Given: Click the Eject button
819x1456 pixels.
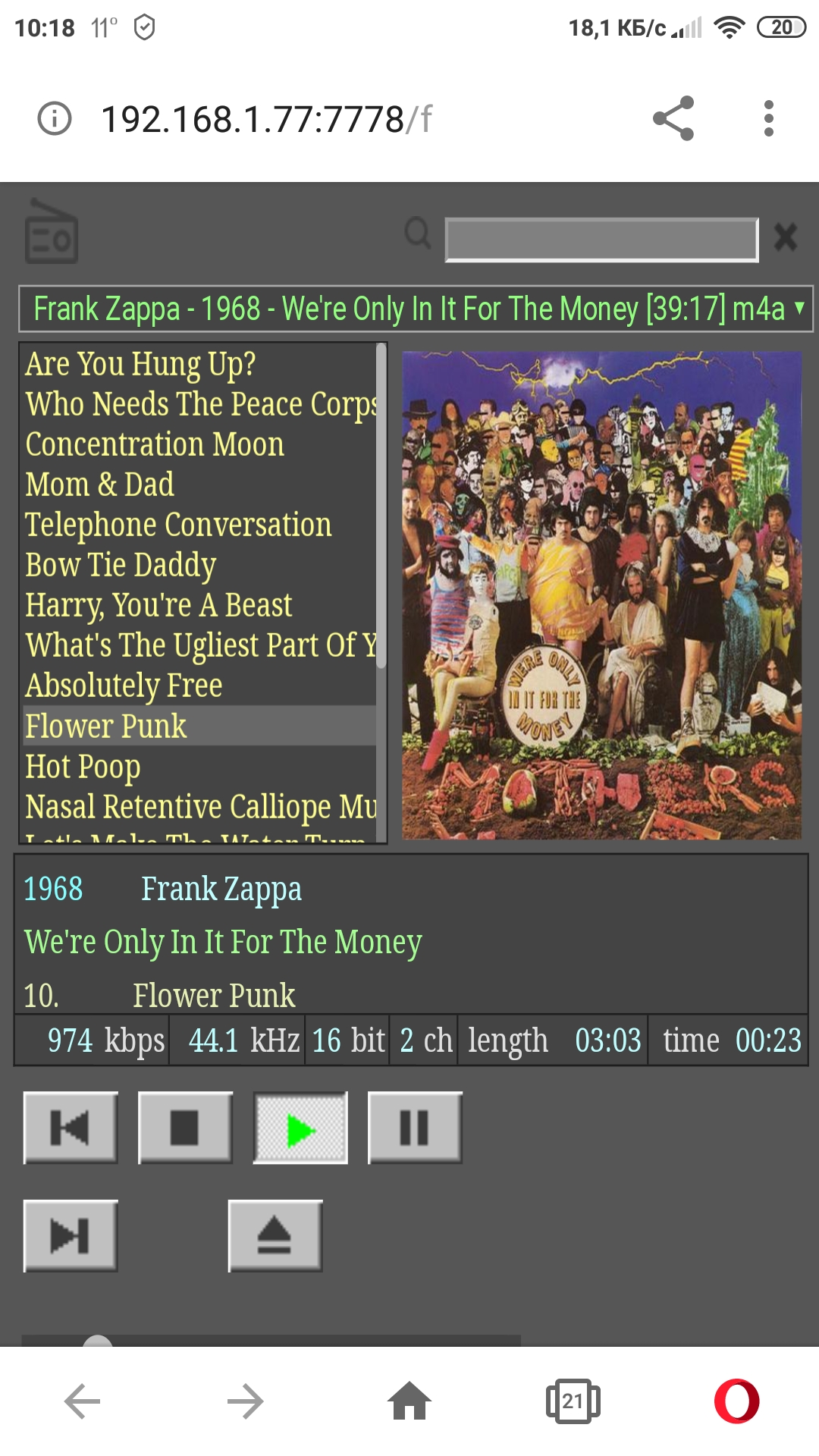Looking at the screenshot, I should (275, 1236).
